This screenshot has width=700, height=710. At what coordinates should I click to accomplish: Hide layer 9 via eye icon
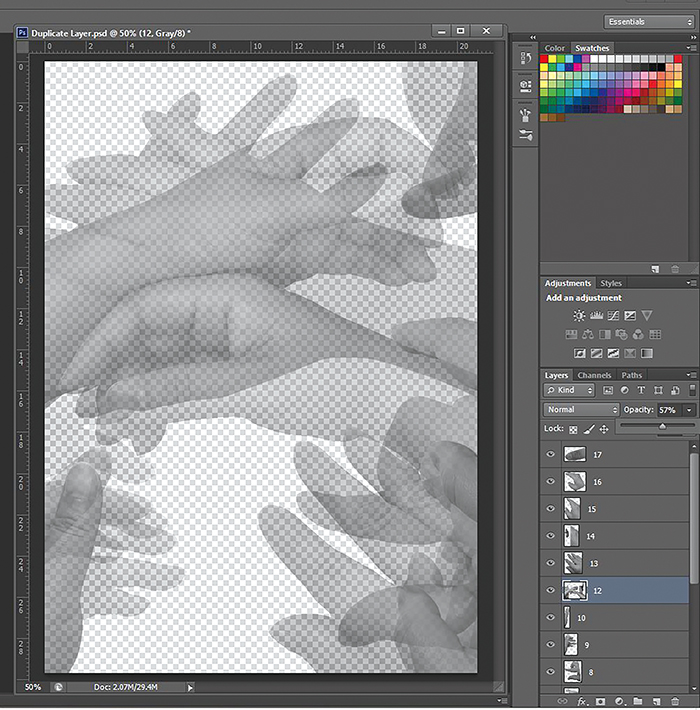tap(551, 645)
